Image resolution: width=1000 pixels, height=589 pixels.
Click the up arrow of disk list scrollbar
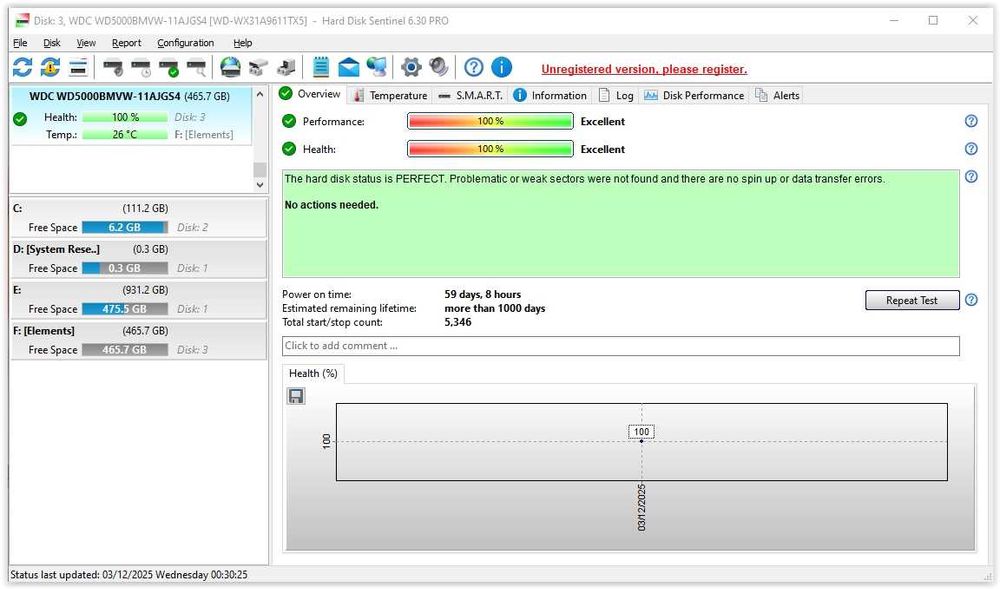[260, 94]
